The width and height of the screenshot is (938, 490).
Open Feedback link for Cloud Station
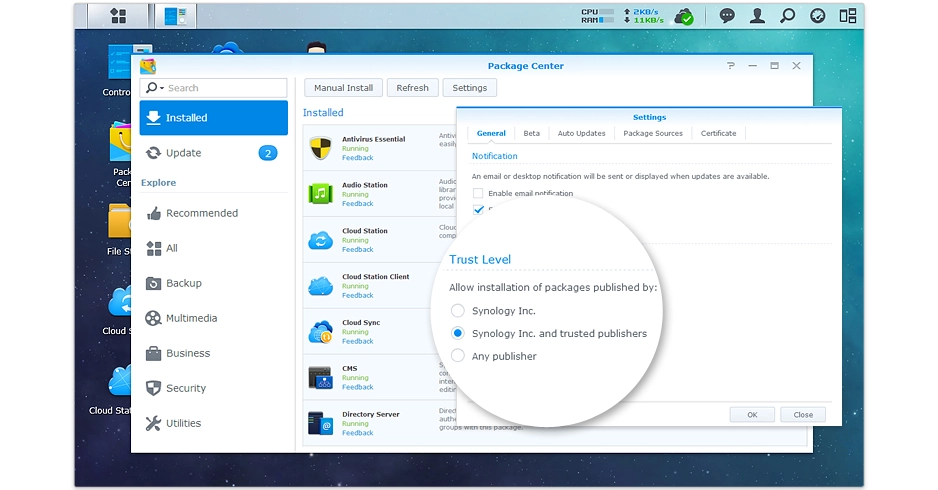(358, 249)
